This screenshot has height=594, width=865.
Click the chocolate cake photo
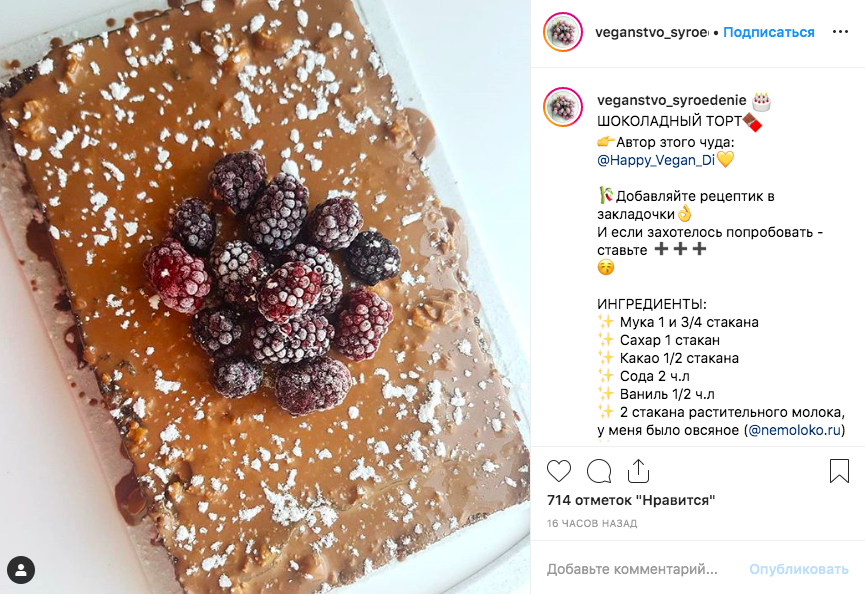[x=265, y=297]
